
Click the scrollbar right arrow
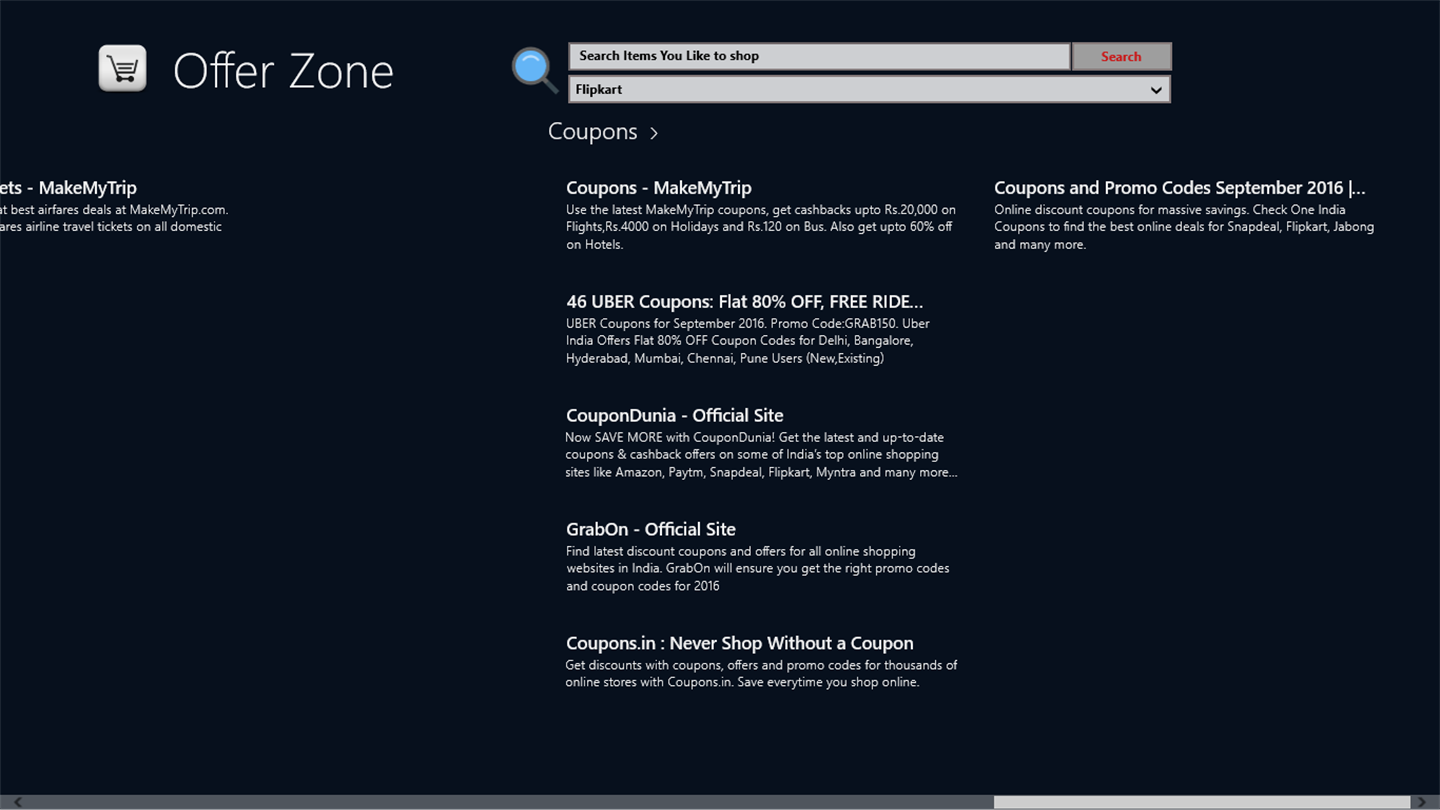(x=1422, y=802)
